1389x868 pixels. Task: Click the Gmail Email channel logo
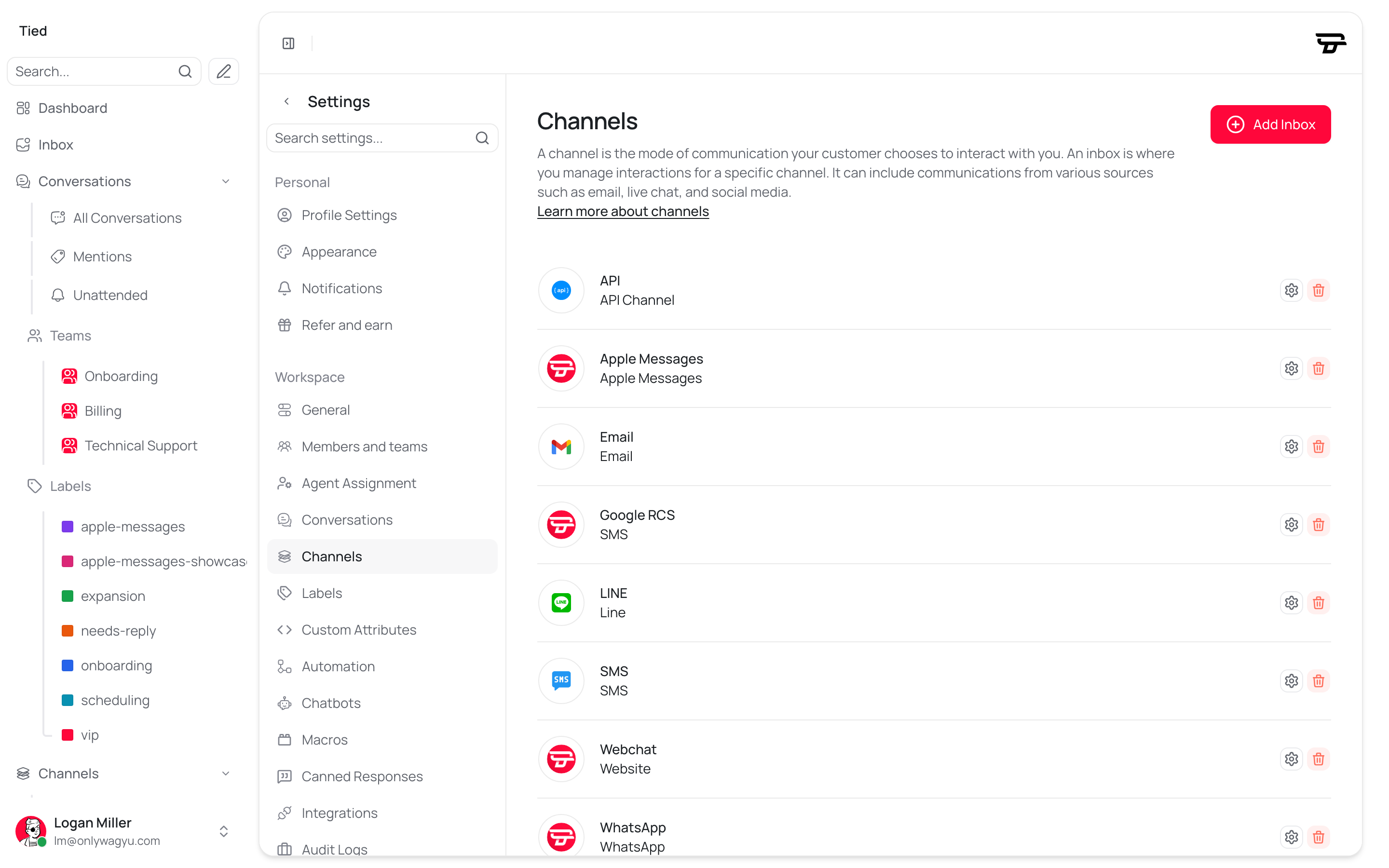[x=561, y=446]
